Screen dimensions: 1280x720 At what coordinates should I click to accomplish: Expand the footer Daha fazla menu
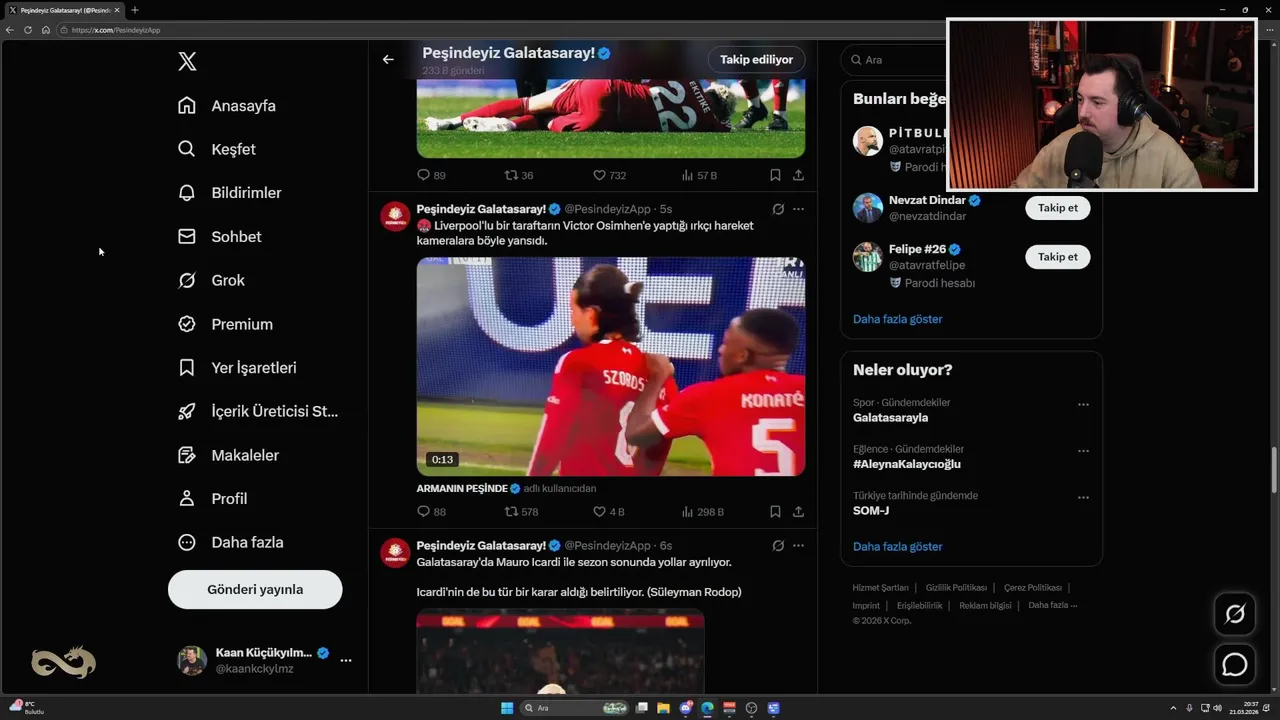(1052, 605)
